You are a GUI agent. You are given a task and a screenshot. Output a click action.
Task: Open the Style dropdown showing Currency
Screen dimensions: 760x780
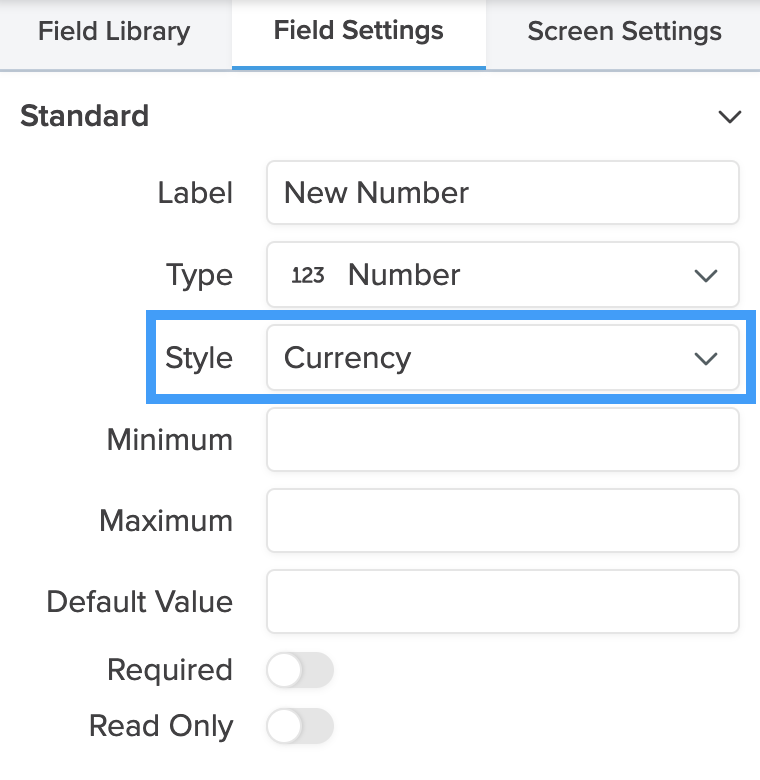pyautogui.click(x=503, y=358)
